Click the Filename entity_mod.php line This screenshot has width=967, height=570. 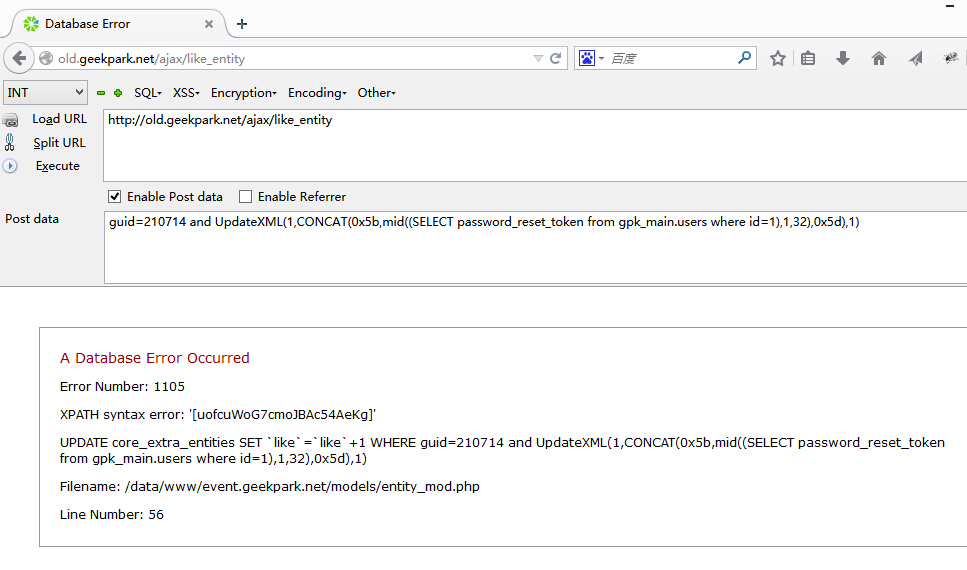270,487
